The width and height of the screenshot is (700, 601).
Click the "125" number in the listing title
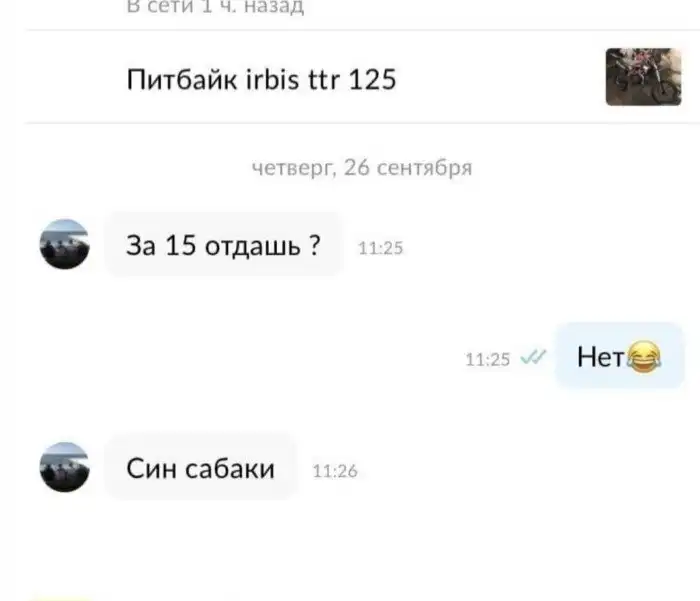pos(372,79)
